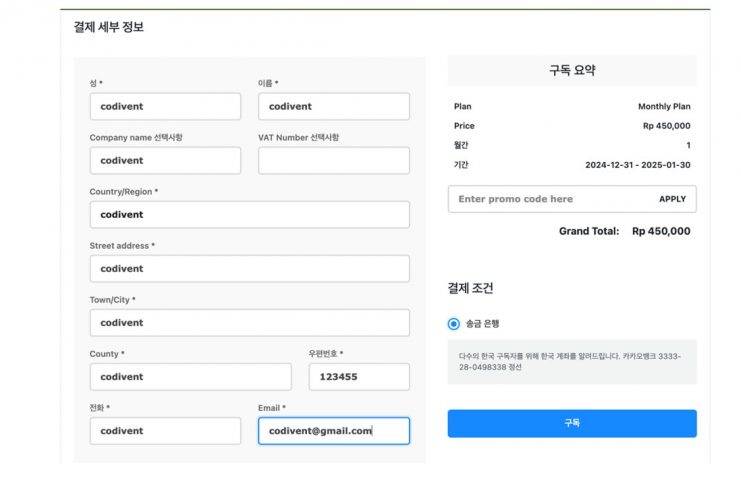Select the Country/Region field
Viewport: 741px width, 486px height.
tap(249, 215)
